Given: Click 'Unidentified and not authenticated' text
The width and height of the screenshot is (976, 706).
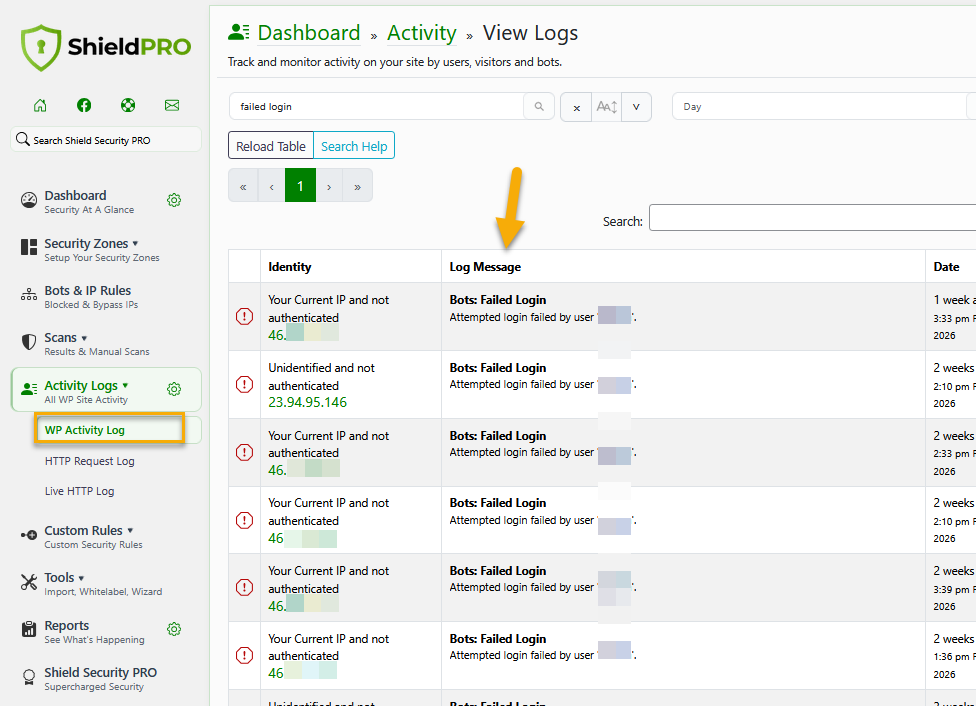Looking at the screenshot, I should click(x=321, y=377).
